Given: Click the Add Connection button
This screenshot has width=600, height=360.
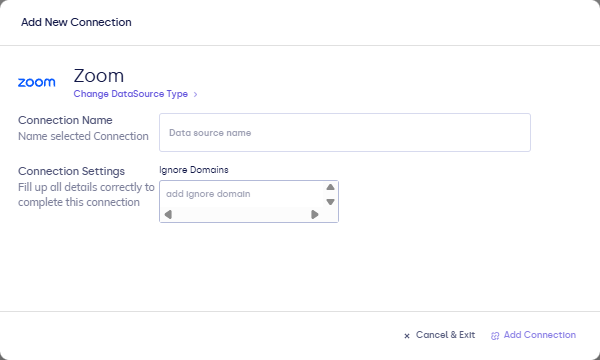Looking at the screenshot, I should click(533, 335).
